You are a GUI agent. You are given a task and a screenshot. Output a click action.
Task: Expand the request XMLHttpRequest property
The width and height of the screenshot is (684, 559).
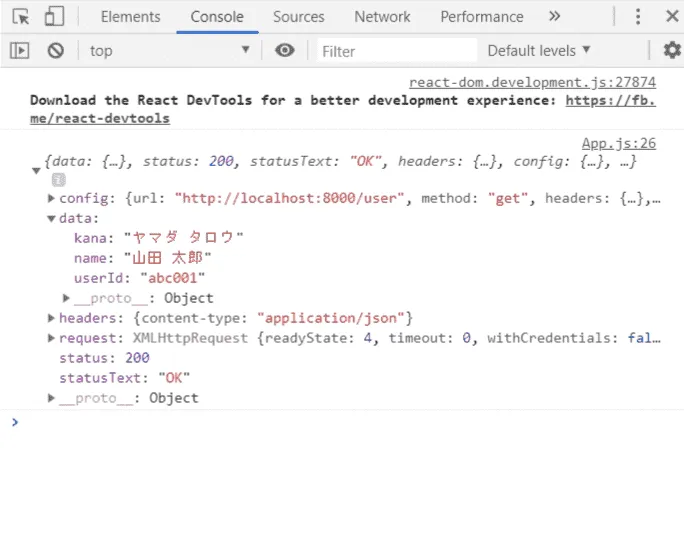pyautogui.click(x=51, y=338)
